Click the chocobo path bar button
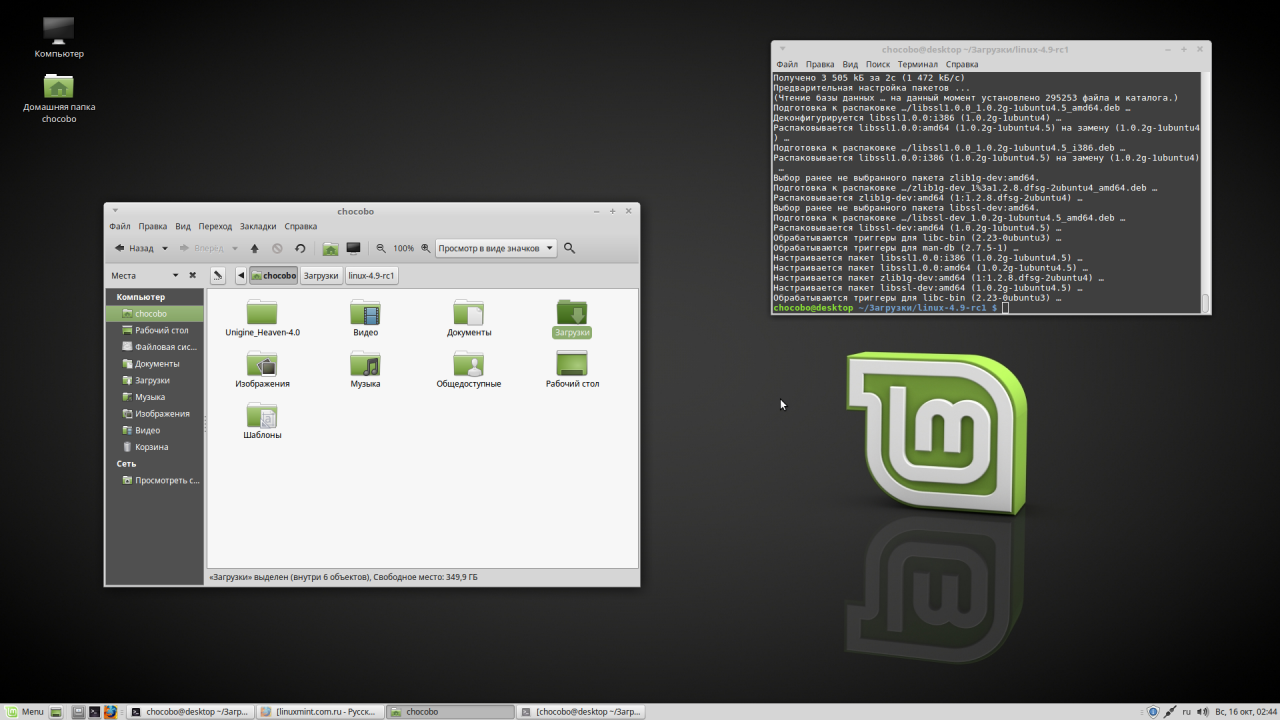The width and height of the screenshot is (1280, 720). (x=273, y=275)
